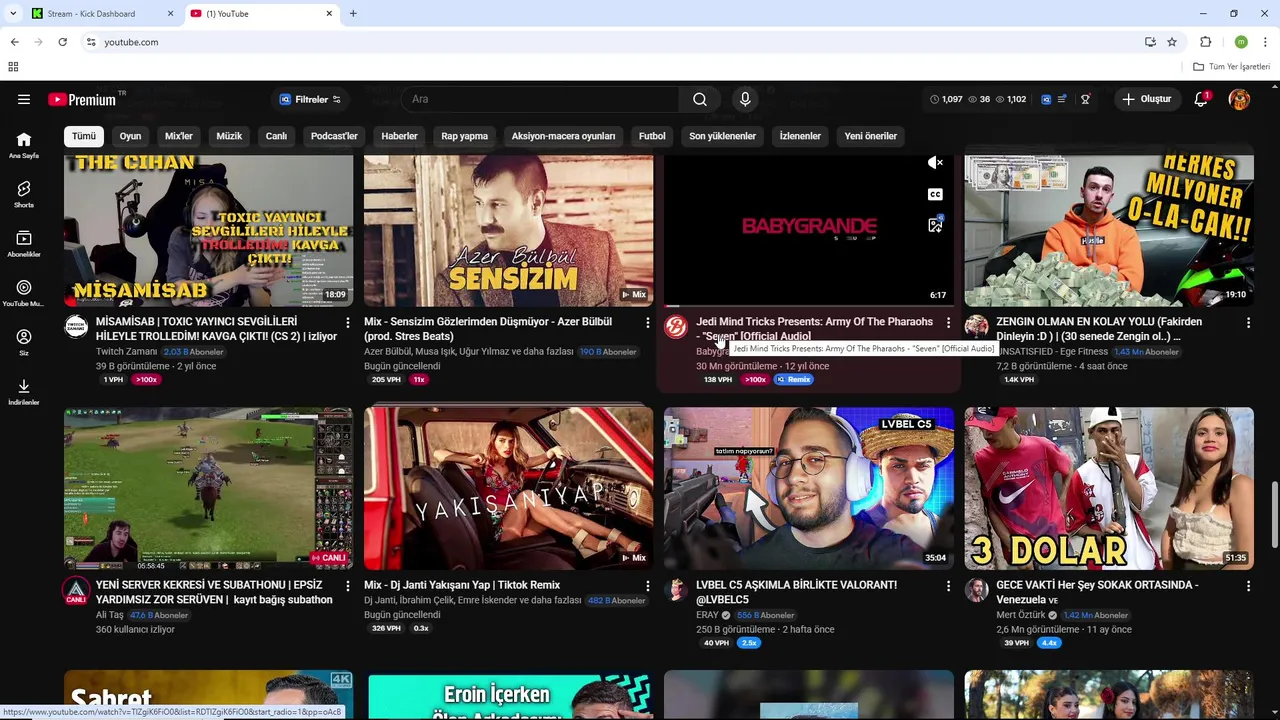1280x720 pixels.
Task: Open the YAKIŞANI YAP mix thumbnail
Action: [508, 488]
